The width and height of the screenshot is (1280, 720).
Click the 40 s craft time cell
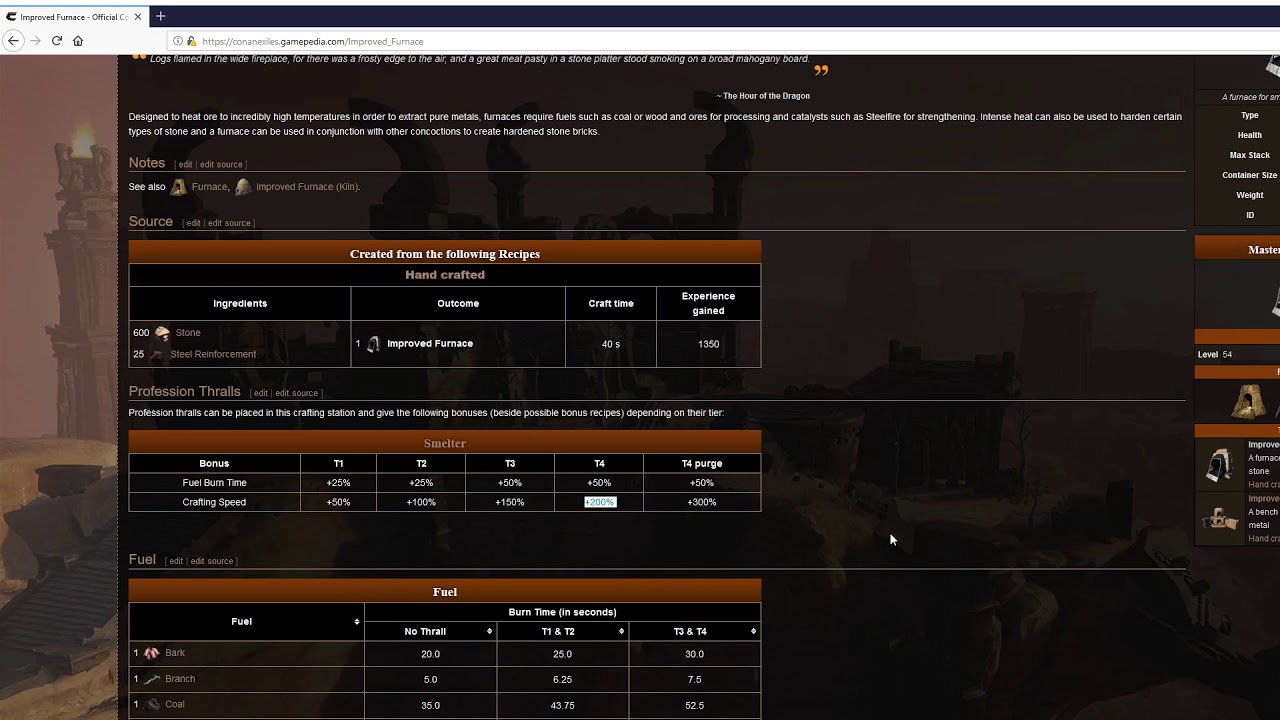click(611, 344)
